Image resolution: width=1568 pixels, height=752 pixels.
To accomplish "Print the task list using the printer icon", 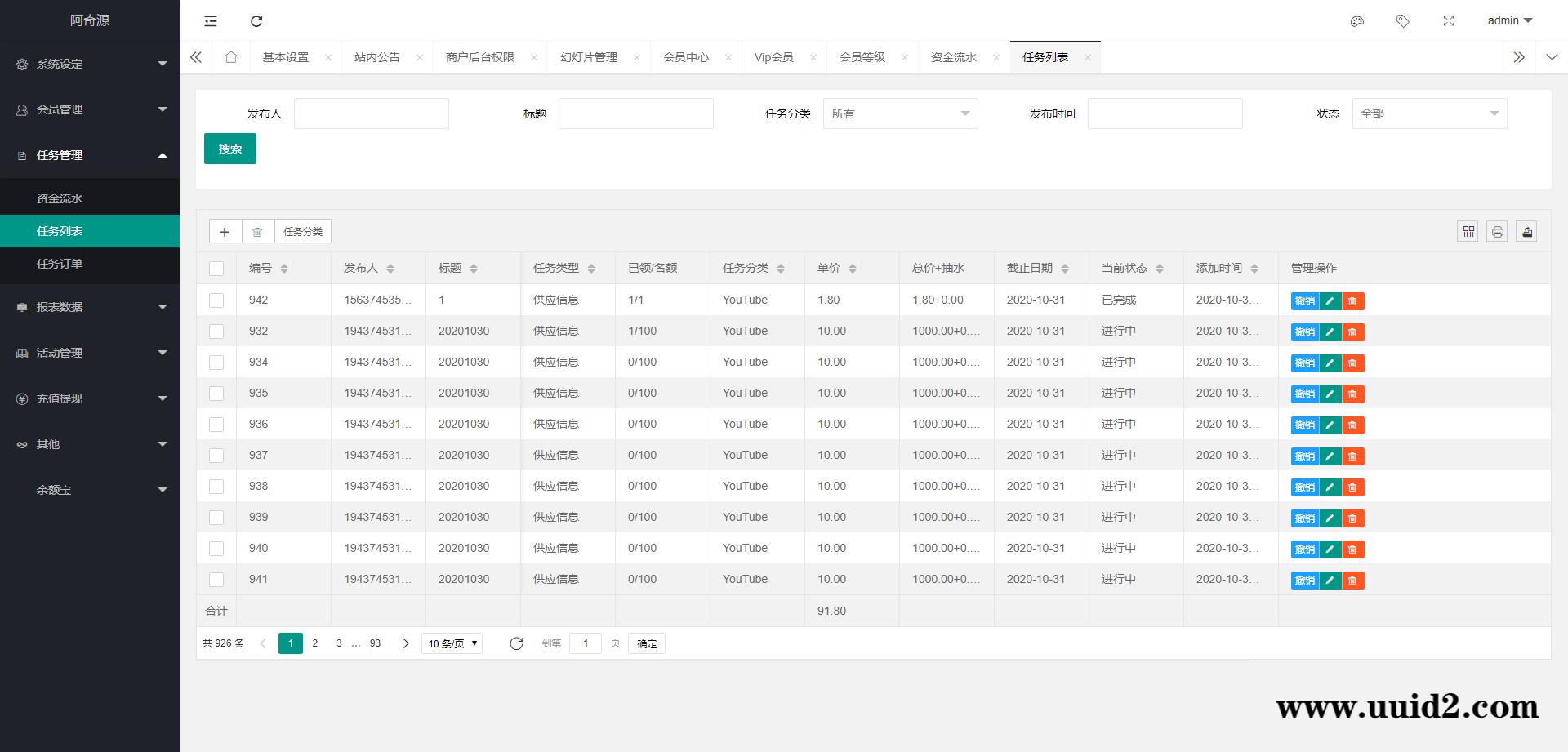I will (x=1497, y=231).
